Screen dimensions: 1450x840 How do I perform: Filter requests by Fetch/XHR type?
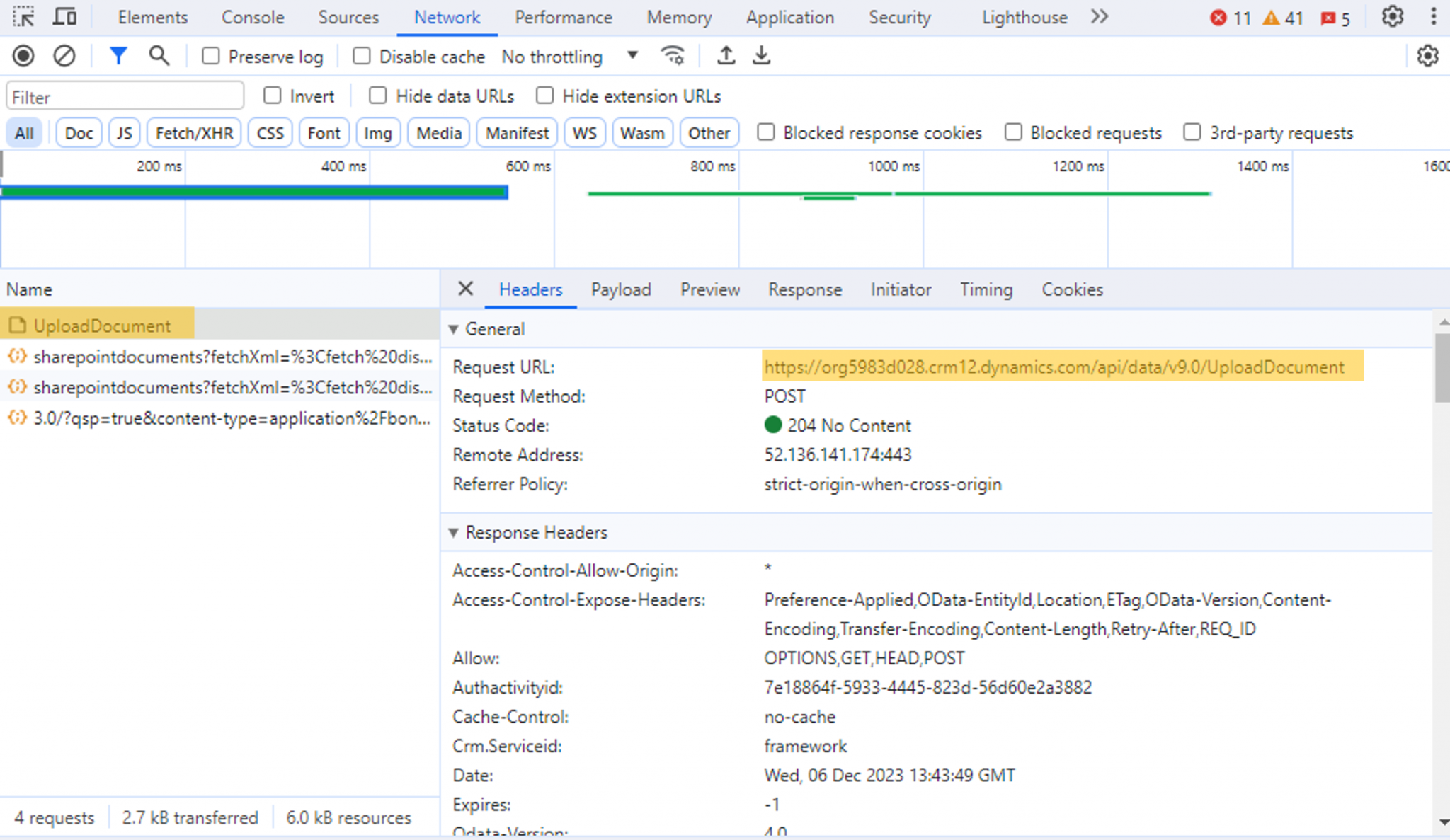click(x=193, y=132)
